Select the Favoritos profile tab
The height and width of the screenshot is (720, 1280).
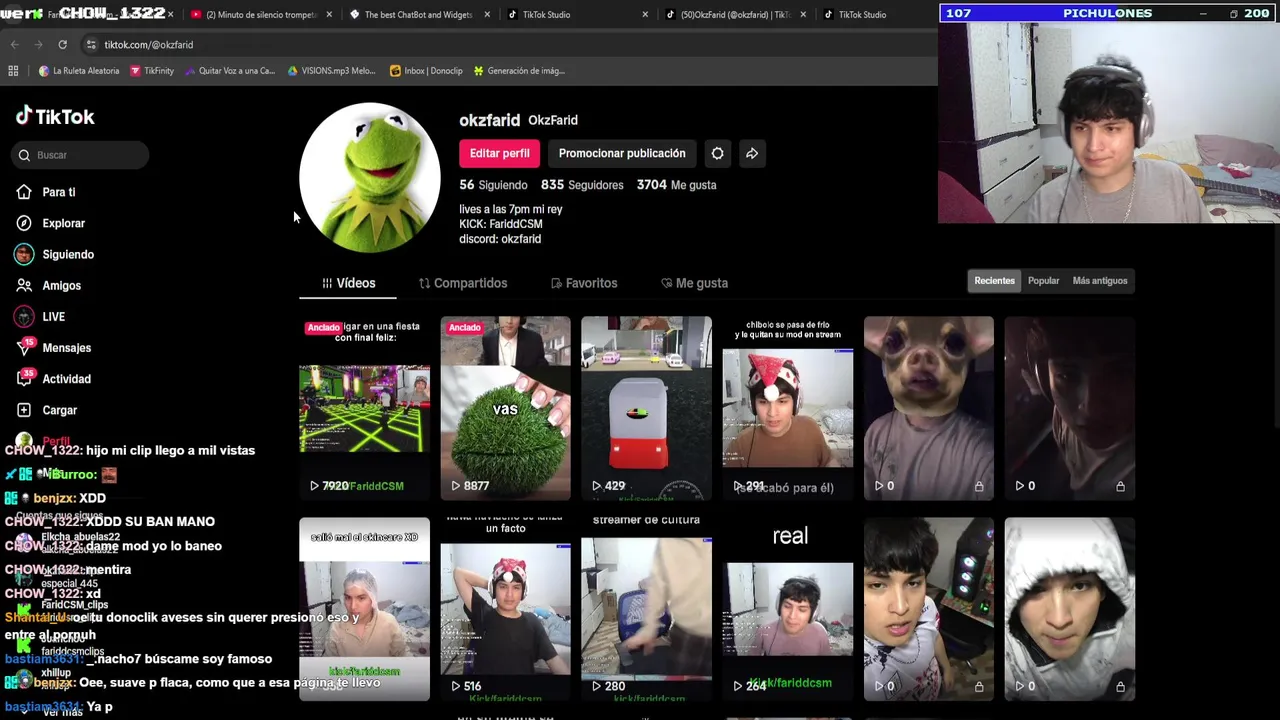tap(584, 283)
